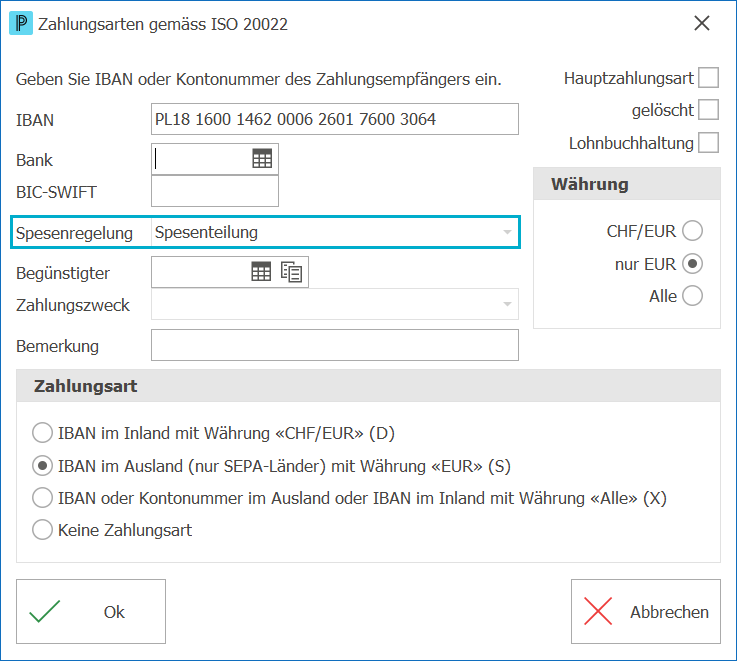This screenshot has height=661, width=737.
Task: Choose the Währung «Alle» (X) payment type
Action: 42,498
